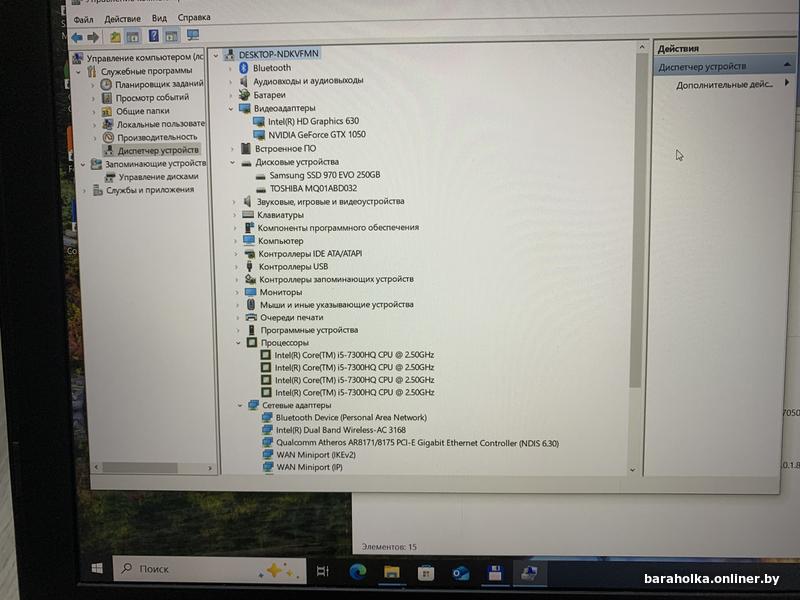Image resolution: width=800 pixels, height=600 pixels.
Task: Click the Back arrow toolbar icon
Action: point(77,37)
